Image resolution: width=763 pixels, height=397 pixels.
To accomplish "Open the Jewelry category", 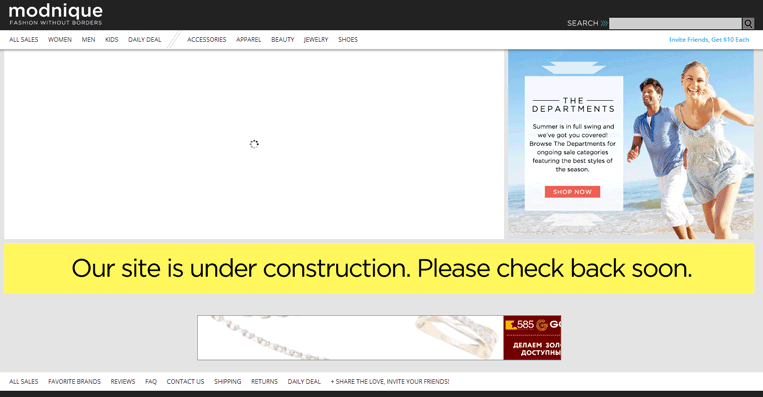I will coord(316,40).
